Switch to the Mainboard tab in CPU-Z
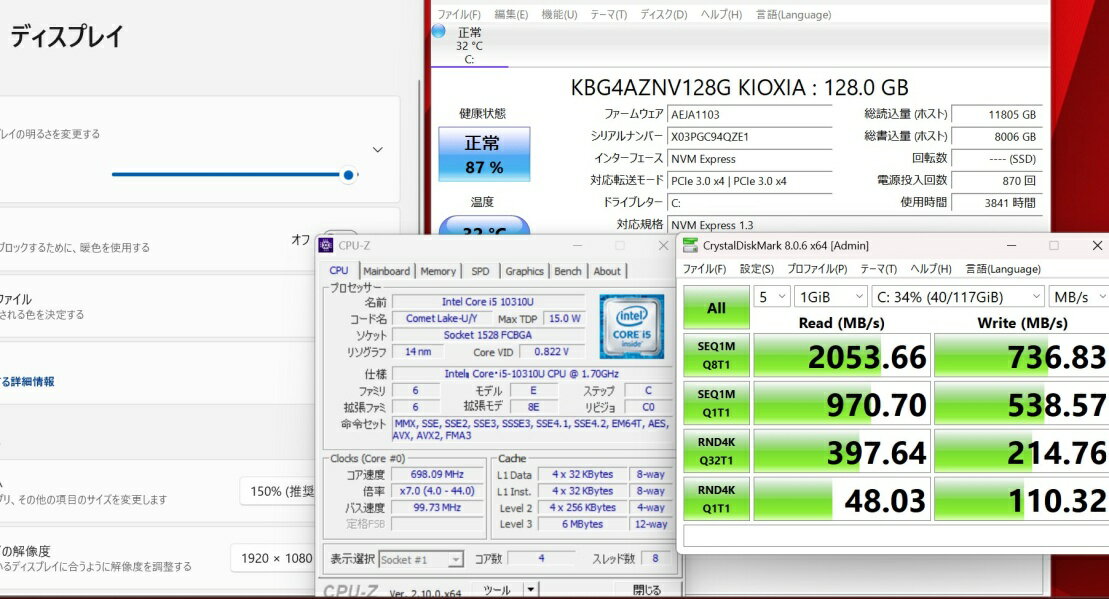The image size is (1109, 599). [386, 271]
